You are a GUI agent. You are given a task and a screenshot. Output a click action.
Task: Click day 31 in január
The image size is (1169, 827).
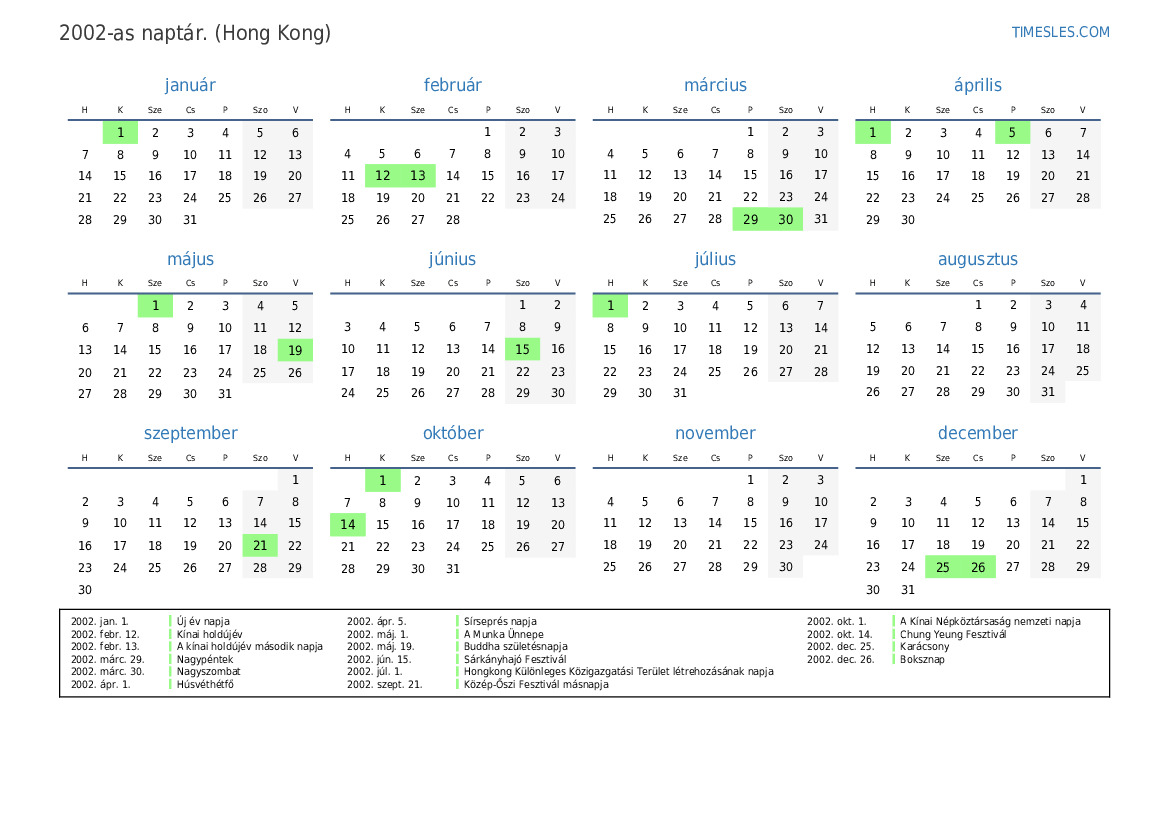coord(190,220)
